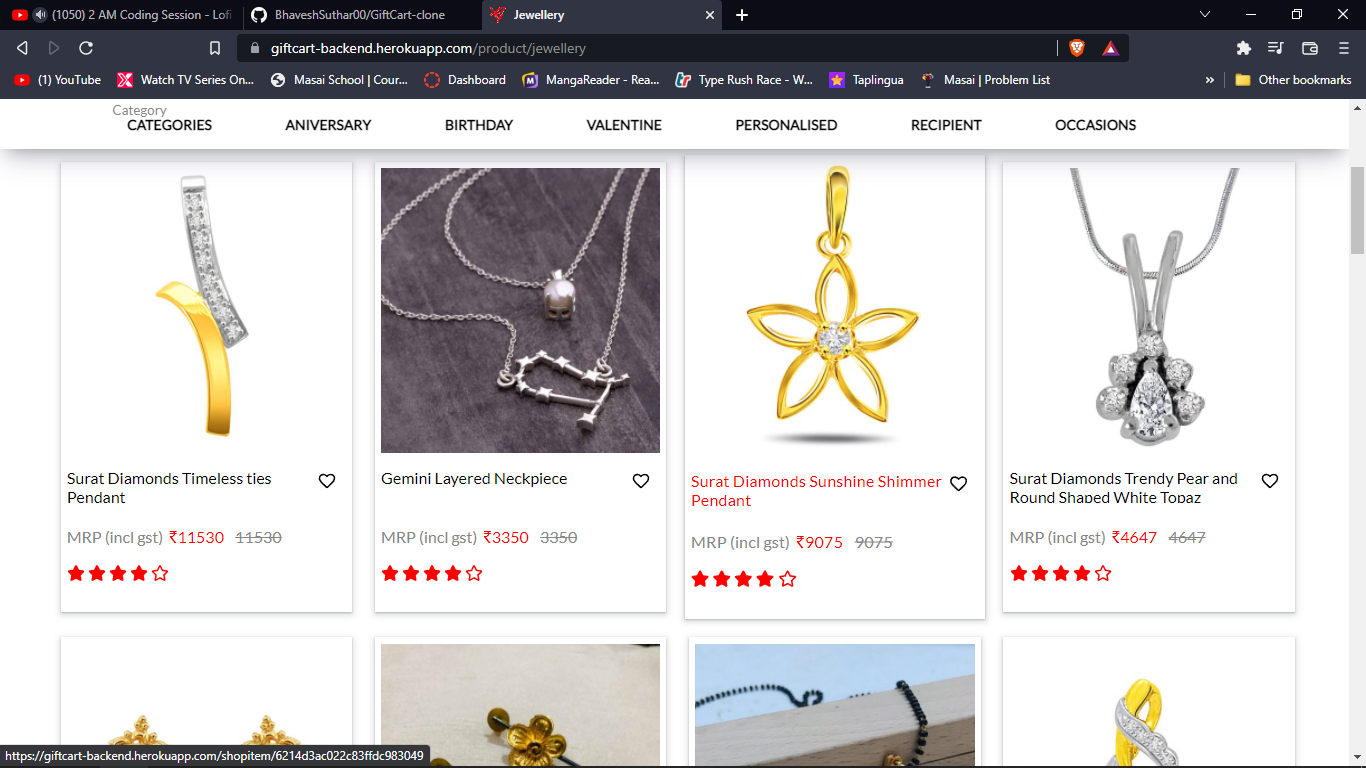This screenshot has height=768, width=1366.
Task: Switch to BhaveshSuthar00/GiftCart-clone tab
Action: click(360, 15)
